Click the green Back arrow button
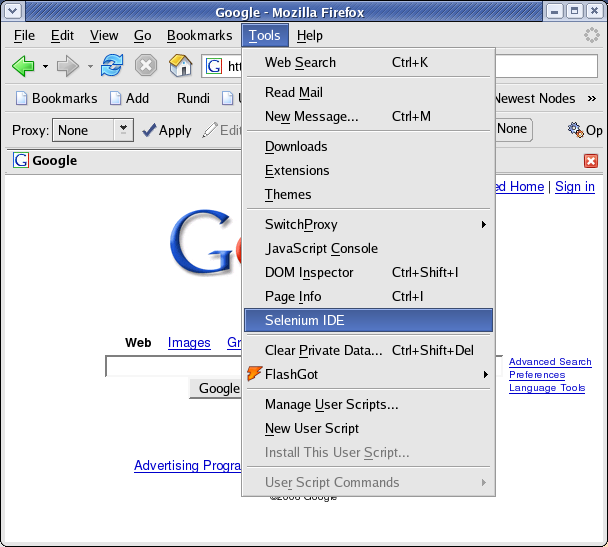The image size is (608, 547). pyautogui.click(x=23, y=66)
